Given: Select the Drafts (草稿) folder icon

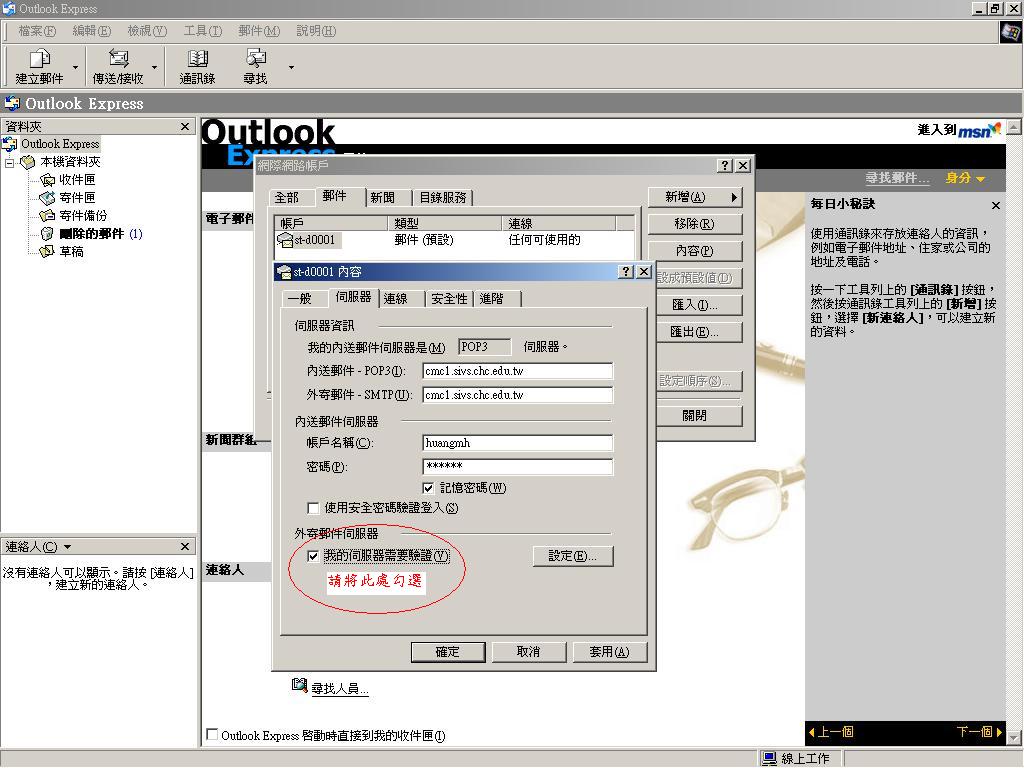Looking at the screenshot, I should [x=47, y=251].
